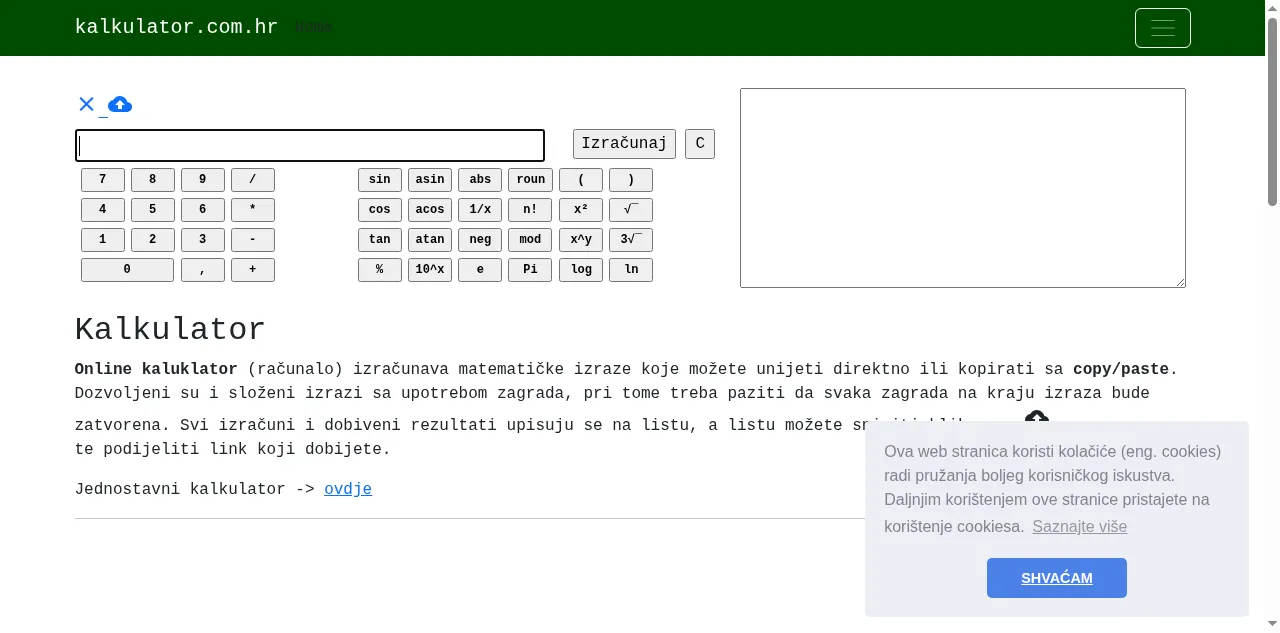Click the cube root 3√ button

pyautogui.click(x=631, y=240)
